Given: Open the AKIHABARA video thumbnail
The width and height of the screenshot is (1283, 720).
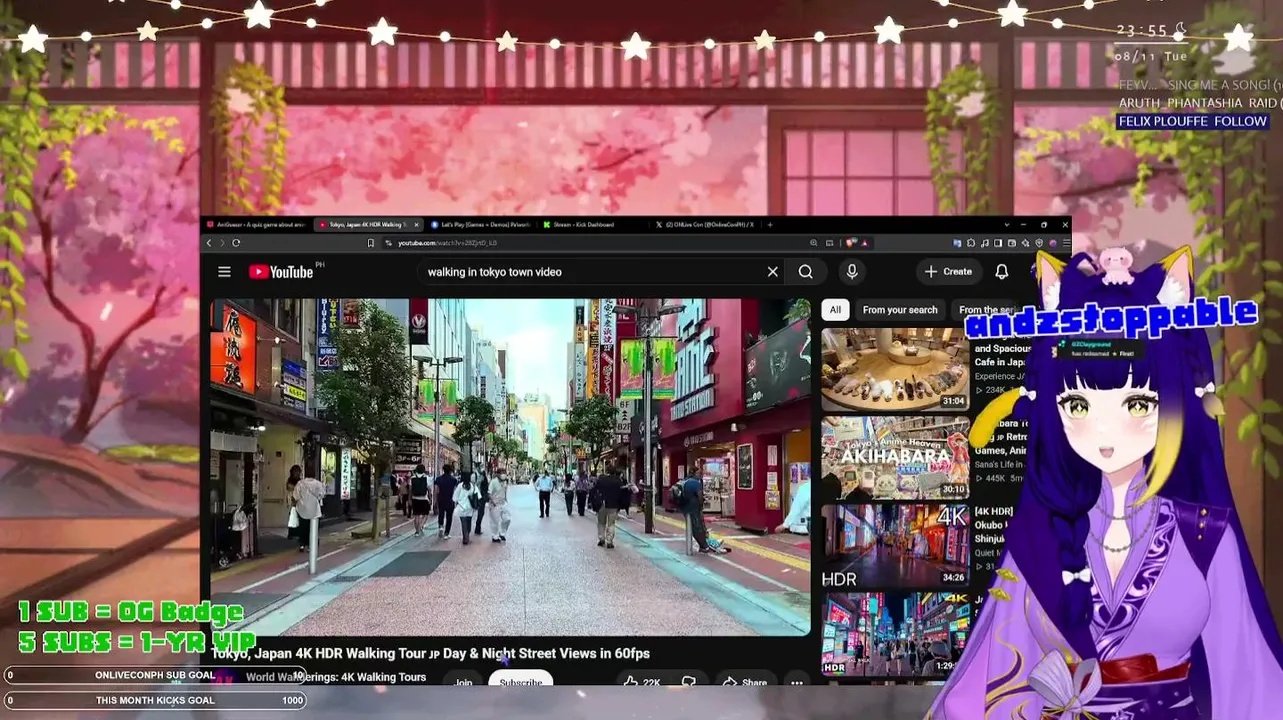Looking at the screenshot, I should click(895, 457).
